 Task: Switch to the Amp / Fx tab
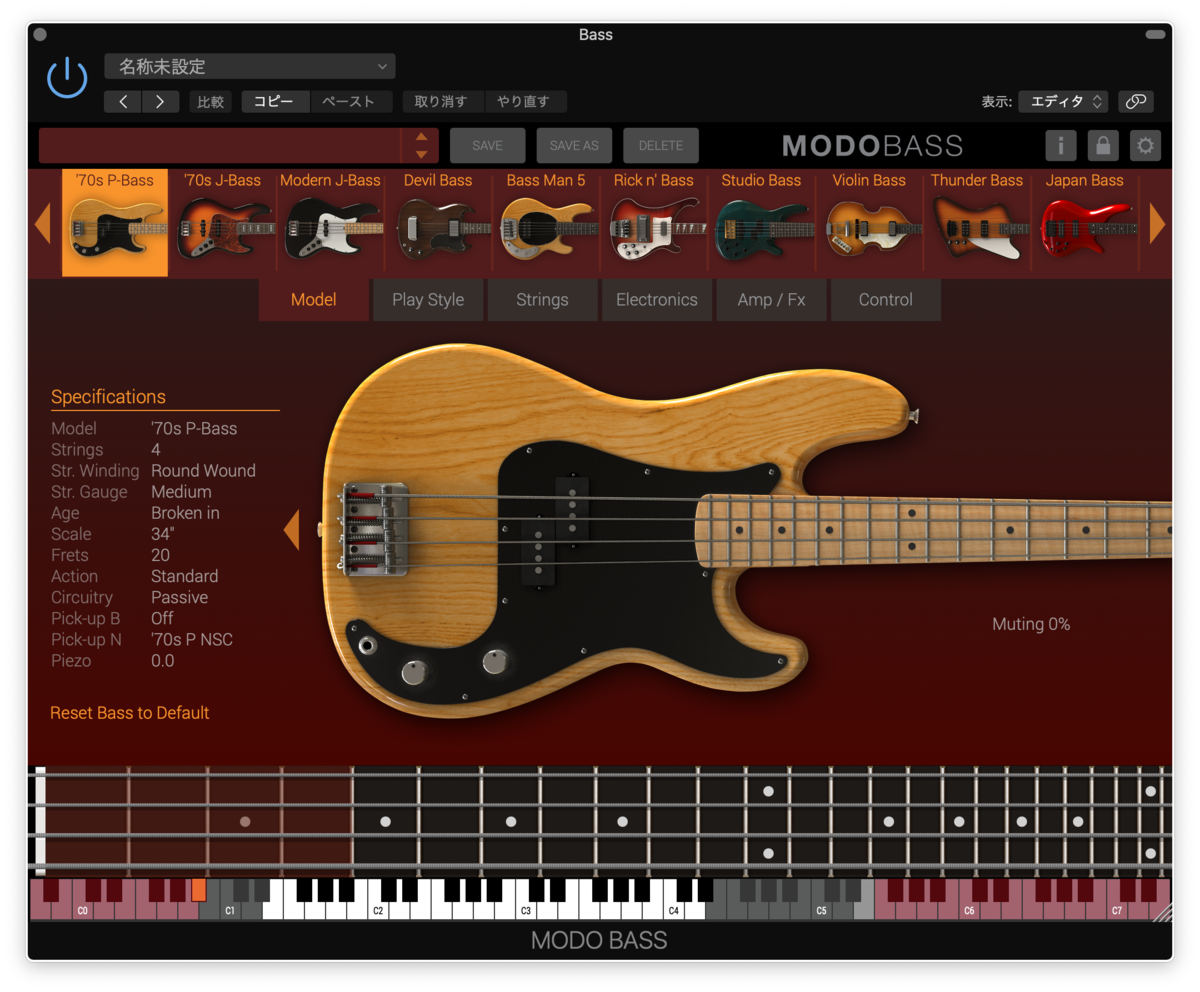pyautogui.click(x=771, y=300)
